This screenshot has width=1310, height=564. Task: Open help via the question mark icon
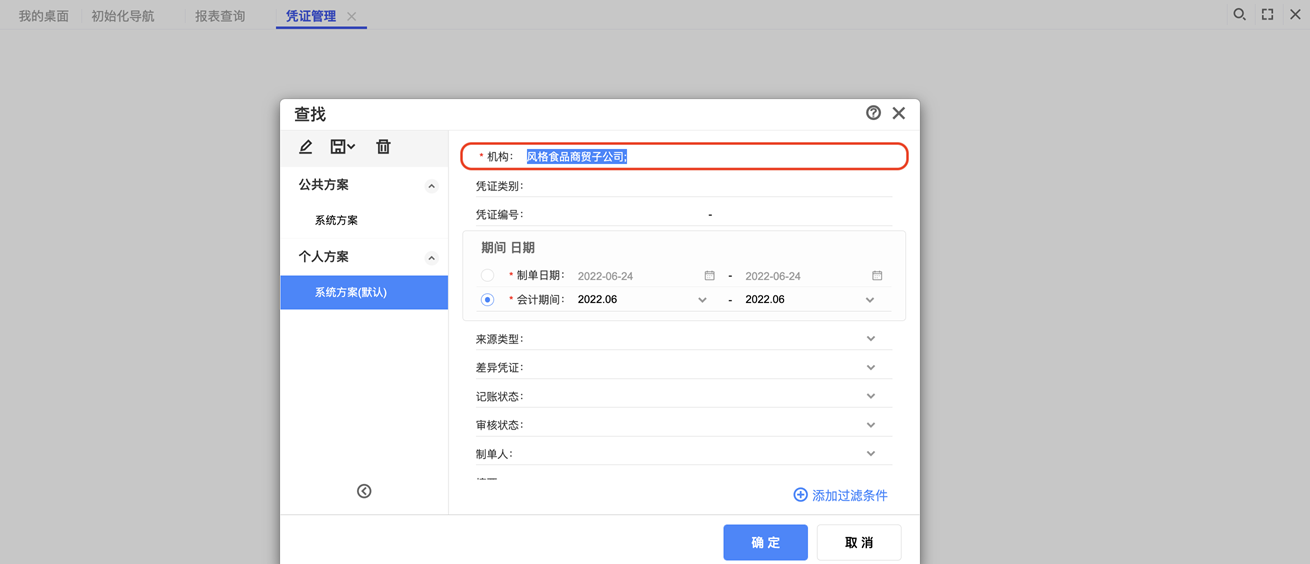click(x=873, y=113)
